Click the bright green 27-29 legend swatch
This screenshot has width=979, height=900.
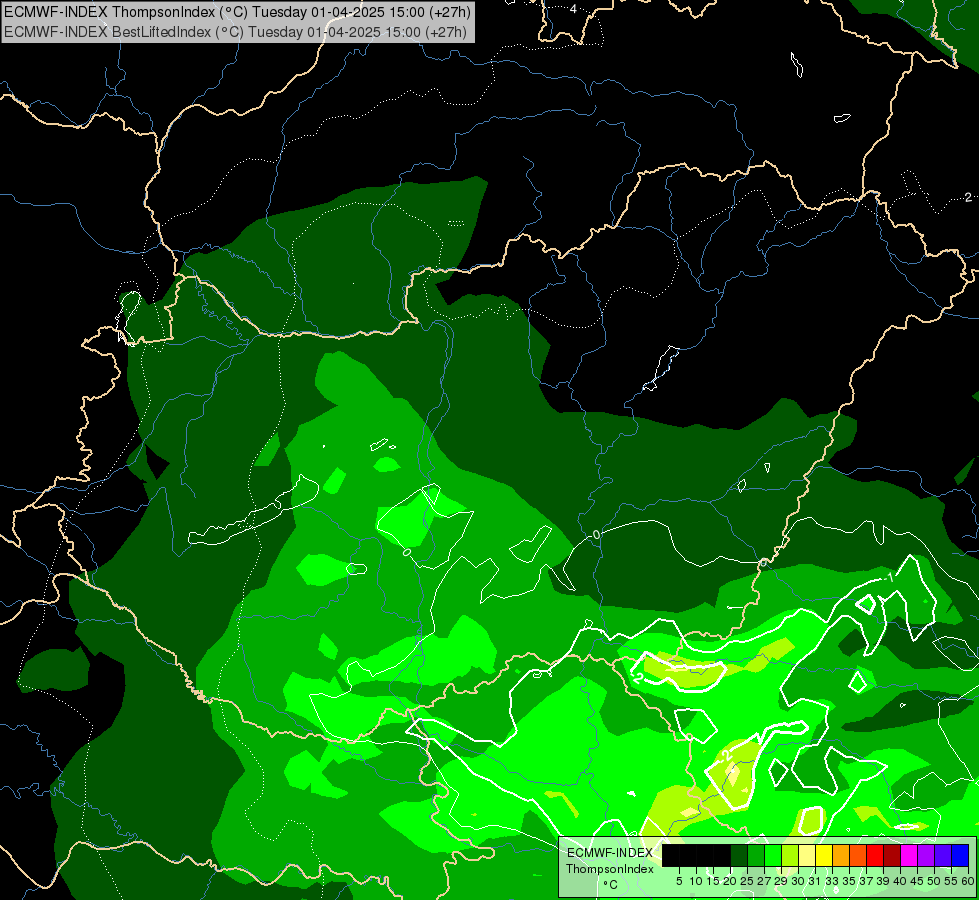(x=773, y=855)
